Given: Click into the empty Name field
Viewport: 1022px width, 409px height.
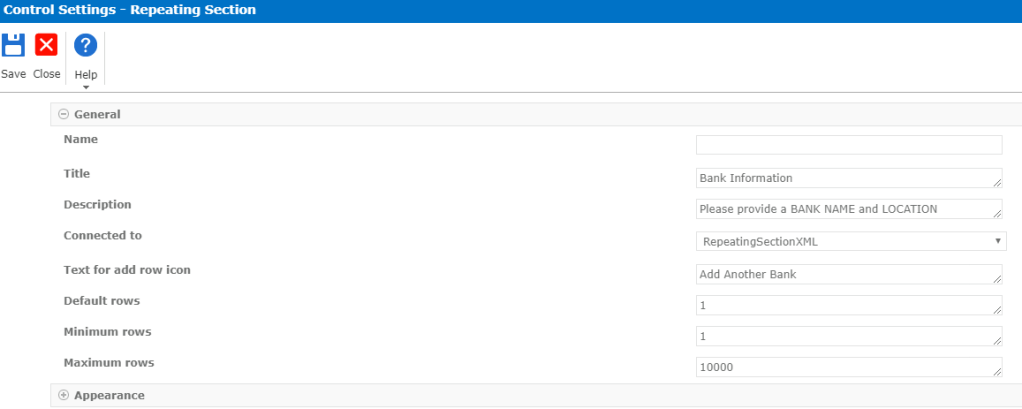Looking at the screenshot, I should pyautogui.click(x=848, y=145).
